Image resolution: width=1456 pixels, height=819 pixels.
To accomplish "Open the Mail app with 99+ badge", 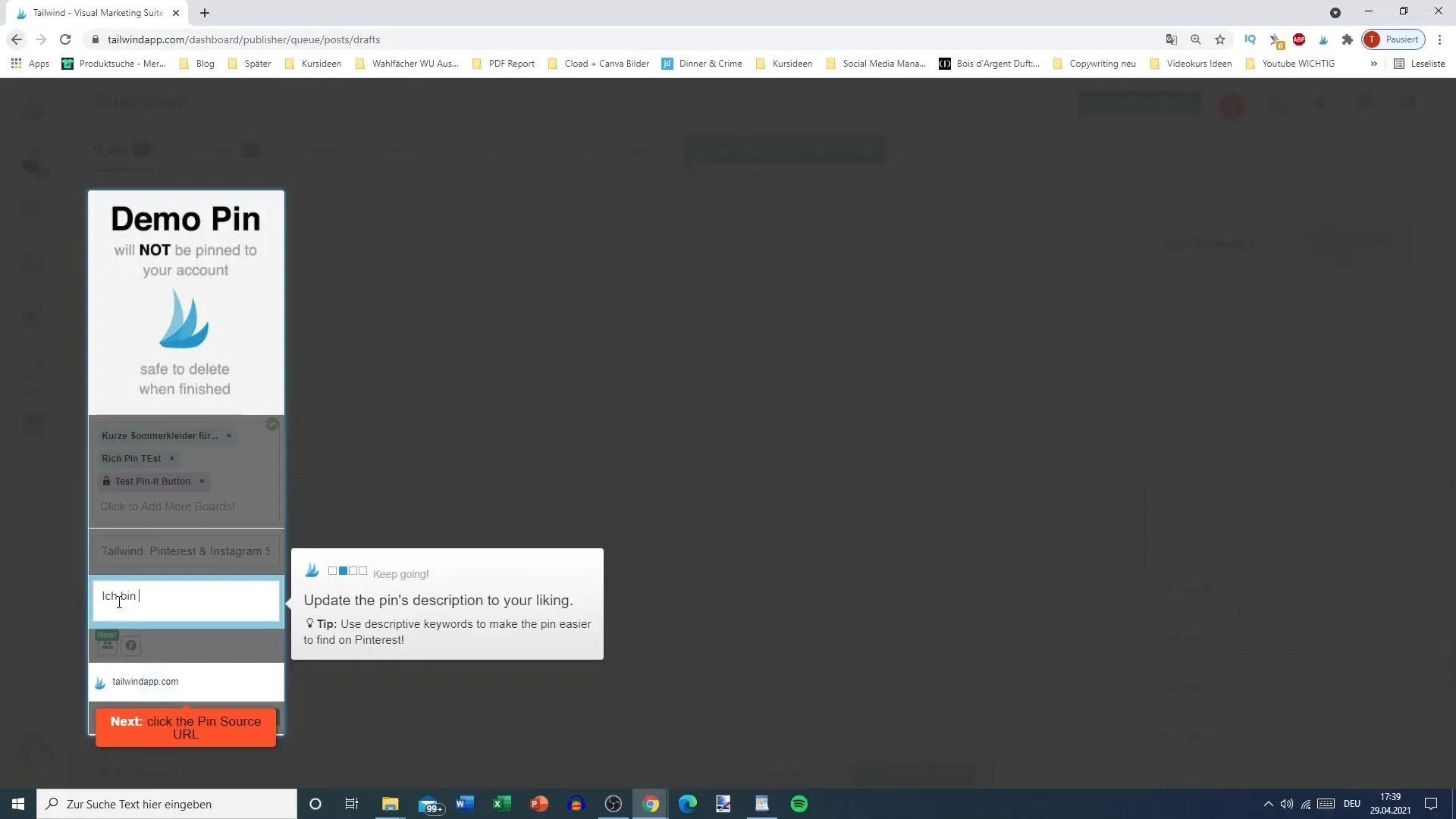I will click(x=430, y=805).
